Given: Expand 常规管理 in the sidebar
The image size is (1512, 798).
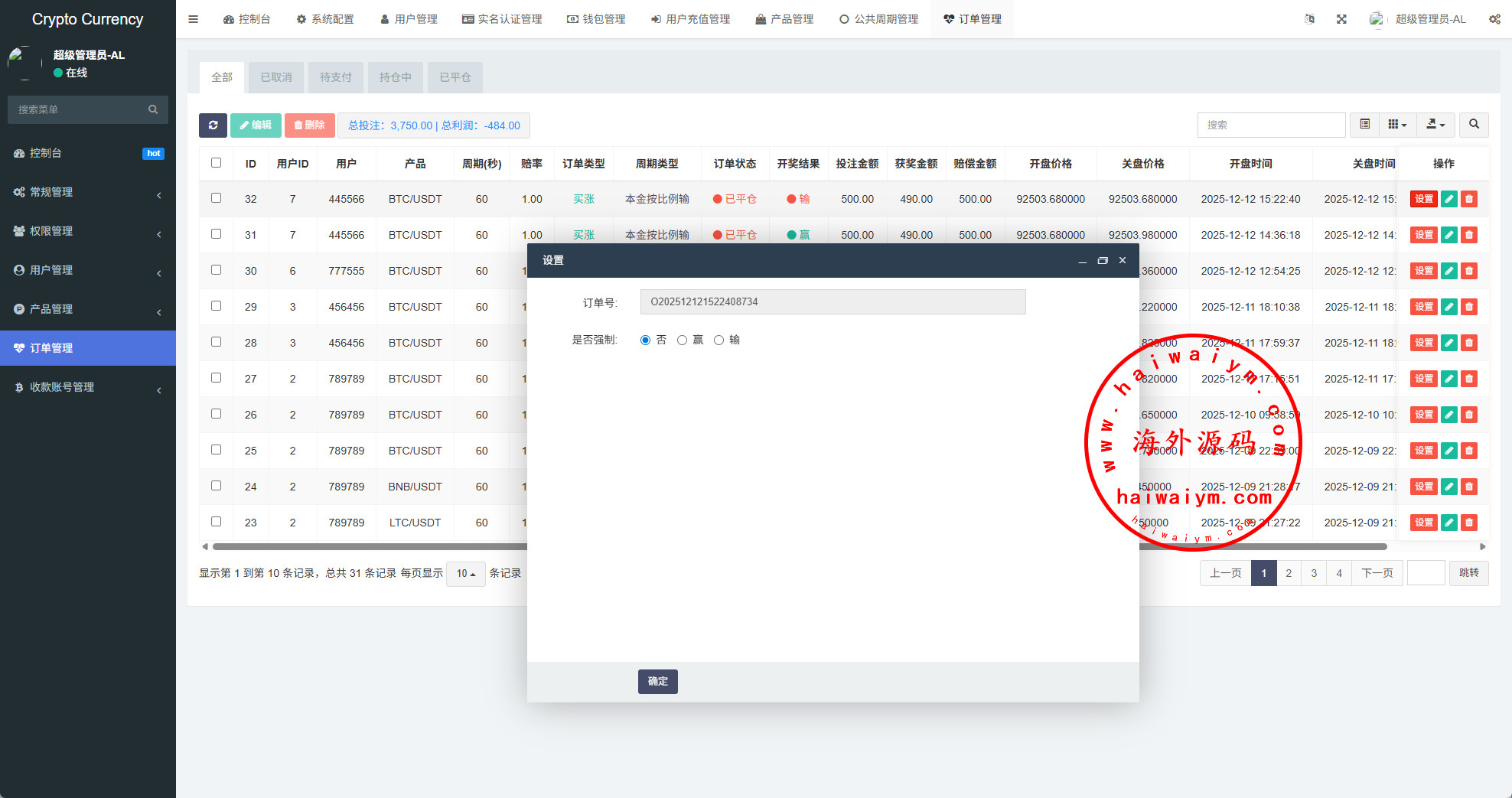Looking at the screenshot, I should tap(88, 192).
